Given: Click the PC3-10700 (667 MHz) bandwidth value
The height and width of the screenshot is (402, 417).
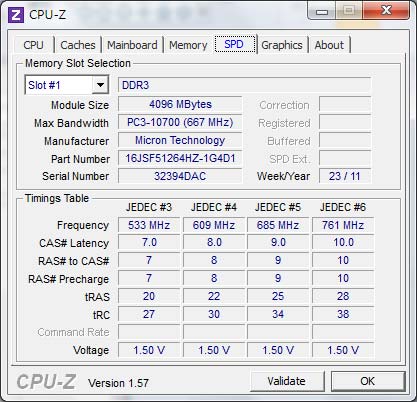Looking at the screenshot, I should tap(180, 122).
